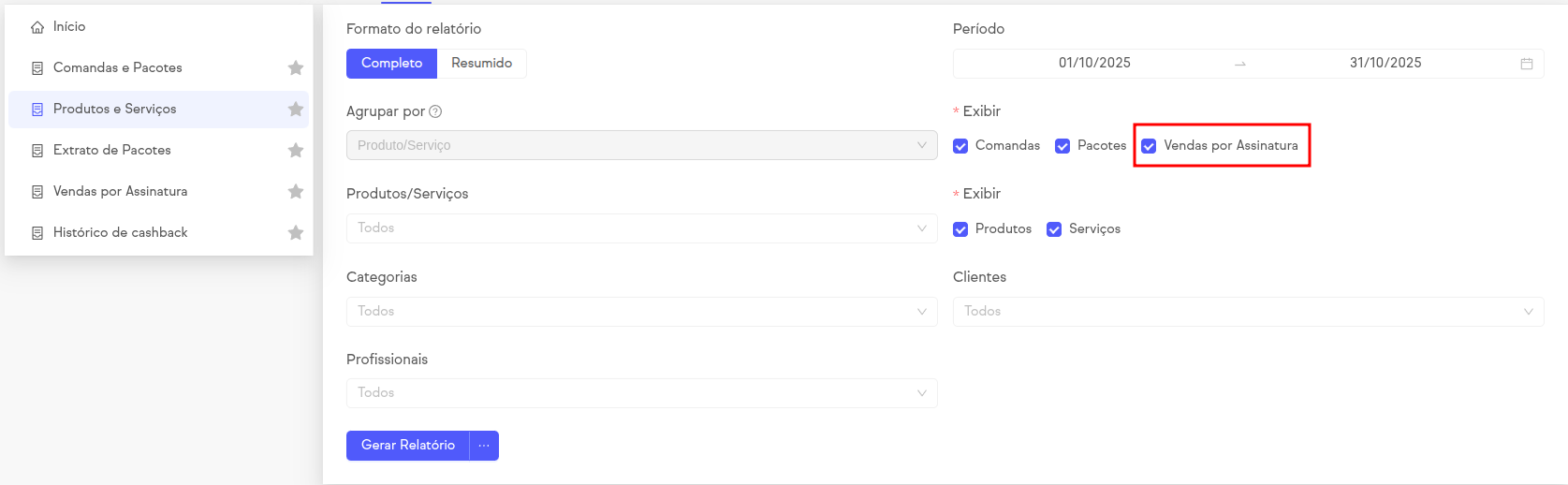Image resolution: width=1568 pixels, height=485 pixels.
Task: Favorite Vendas por Assinatura sidebar item
Action: click(x=296, y=191)
